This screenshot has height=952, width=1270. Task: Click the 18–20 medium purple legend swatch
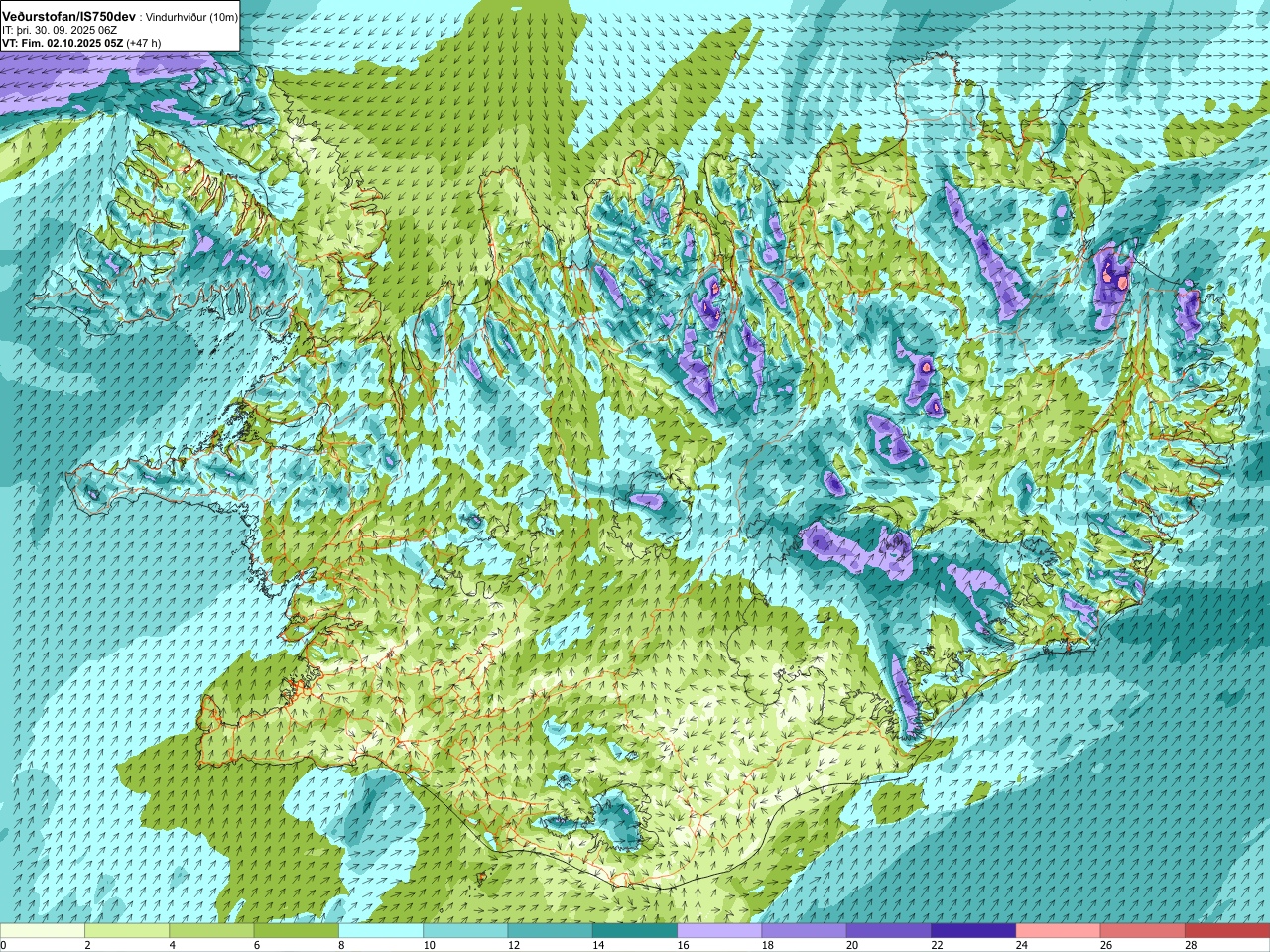pos(805,931)
